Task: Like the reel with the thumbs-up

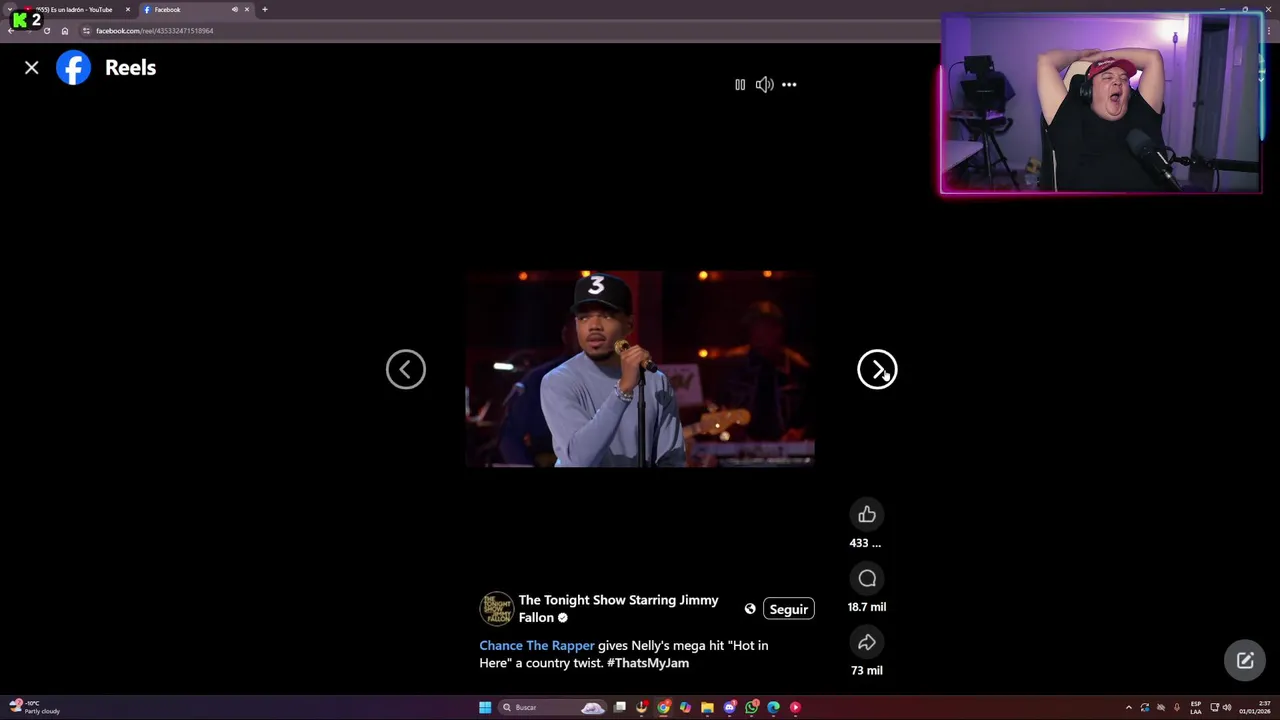Action: point(867,514)
